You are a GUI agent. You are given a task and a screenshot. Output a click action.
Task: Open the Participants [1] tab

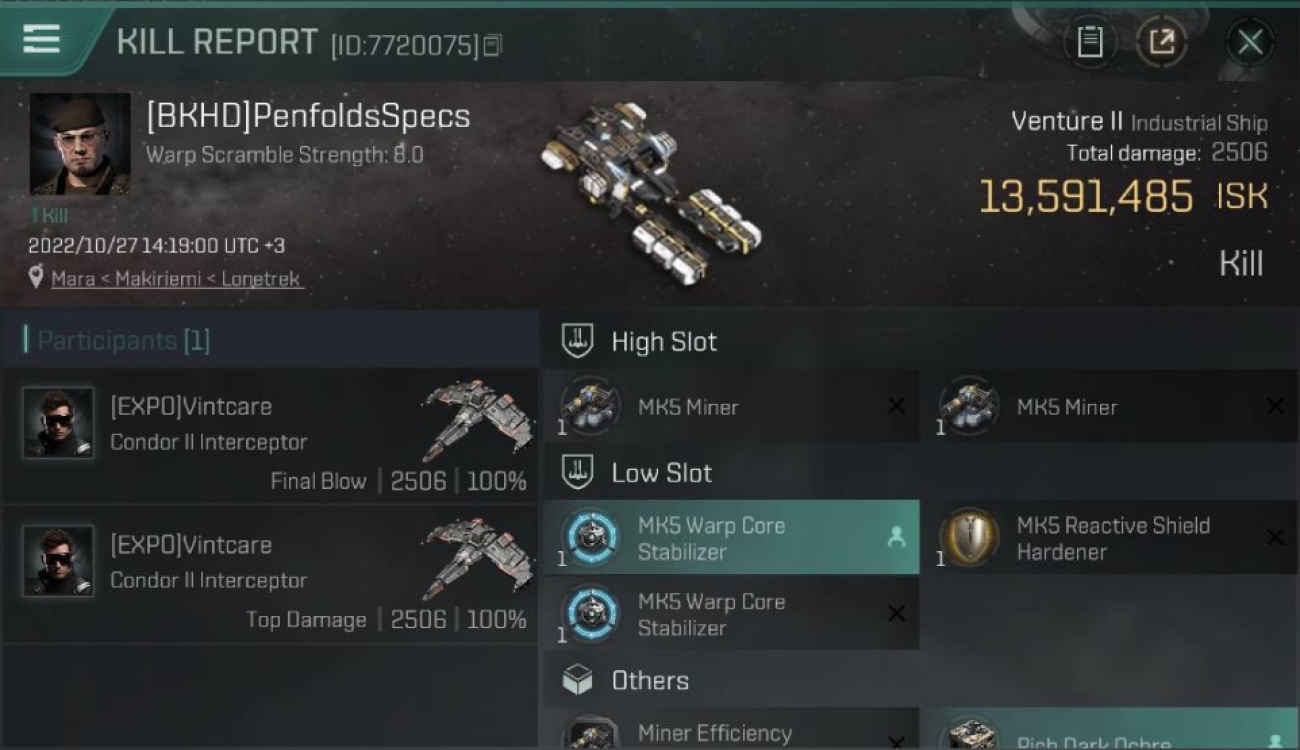pyautogui.click(x=116, y=340)
